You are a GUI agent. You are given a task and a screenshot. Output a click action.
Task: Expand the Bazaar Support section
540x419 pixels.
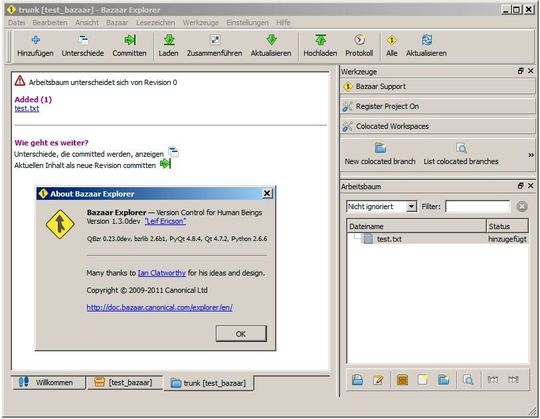[437, 86]
